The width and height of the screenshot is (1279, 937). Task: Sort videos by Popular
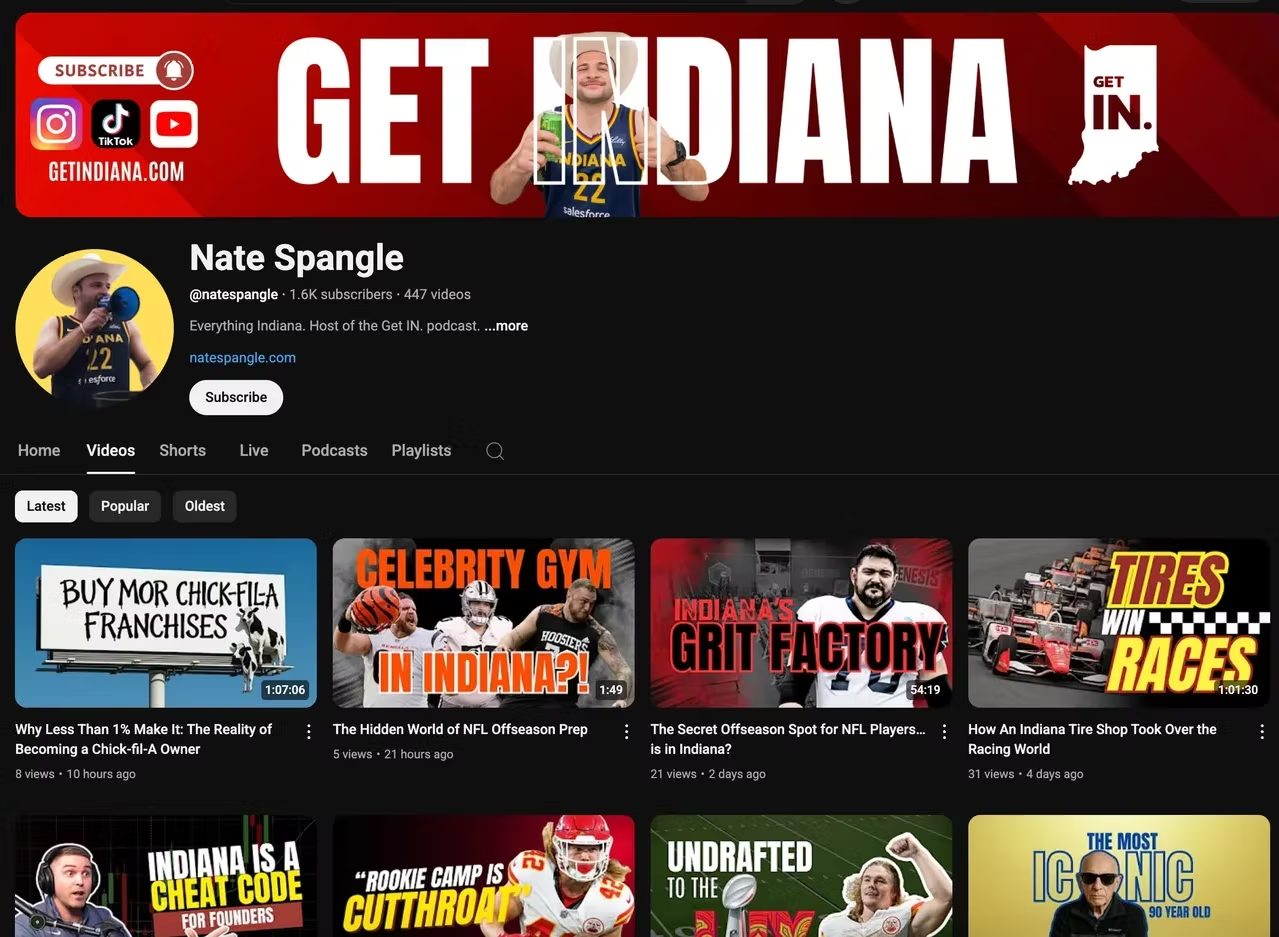[x=125, y=506]
